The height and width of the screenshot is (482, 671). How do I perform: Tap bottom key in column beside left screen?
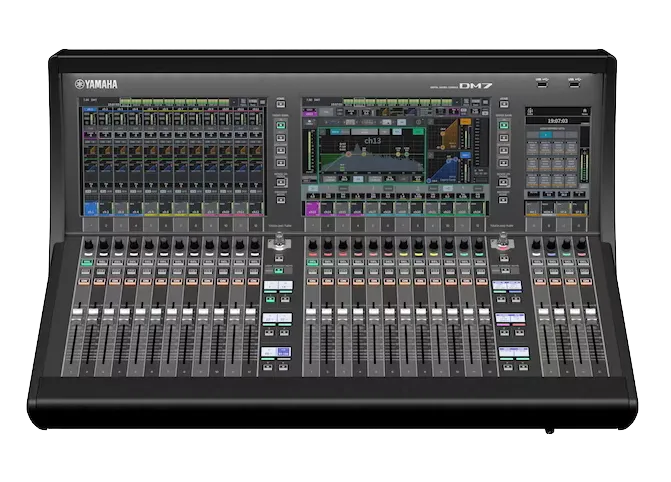[x=281, y=199]
